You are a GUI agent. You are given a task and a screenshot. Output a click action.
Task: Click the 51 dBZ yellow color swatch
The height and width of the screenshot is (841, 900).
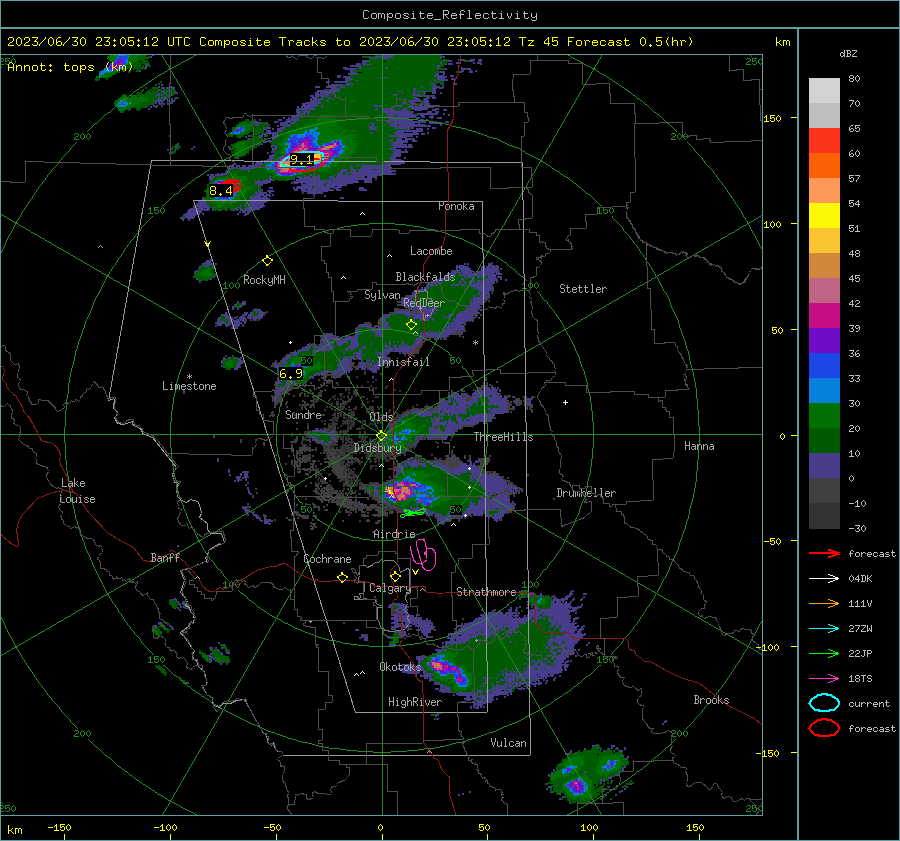[824, 215]
